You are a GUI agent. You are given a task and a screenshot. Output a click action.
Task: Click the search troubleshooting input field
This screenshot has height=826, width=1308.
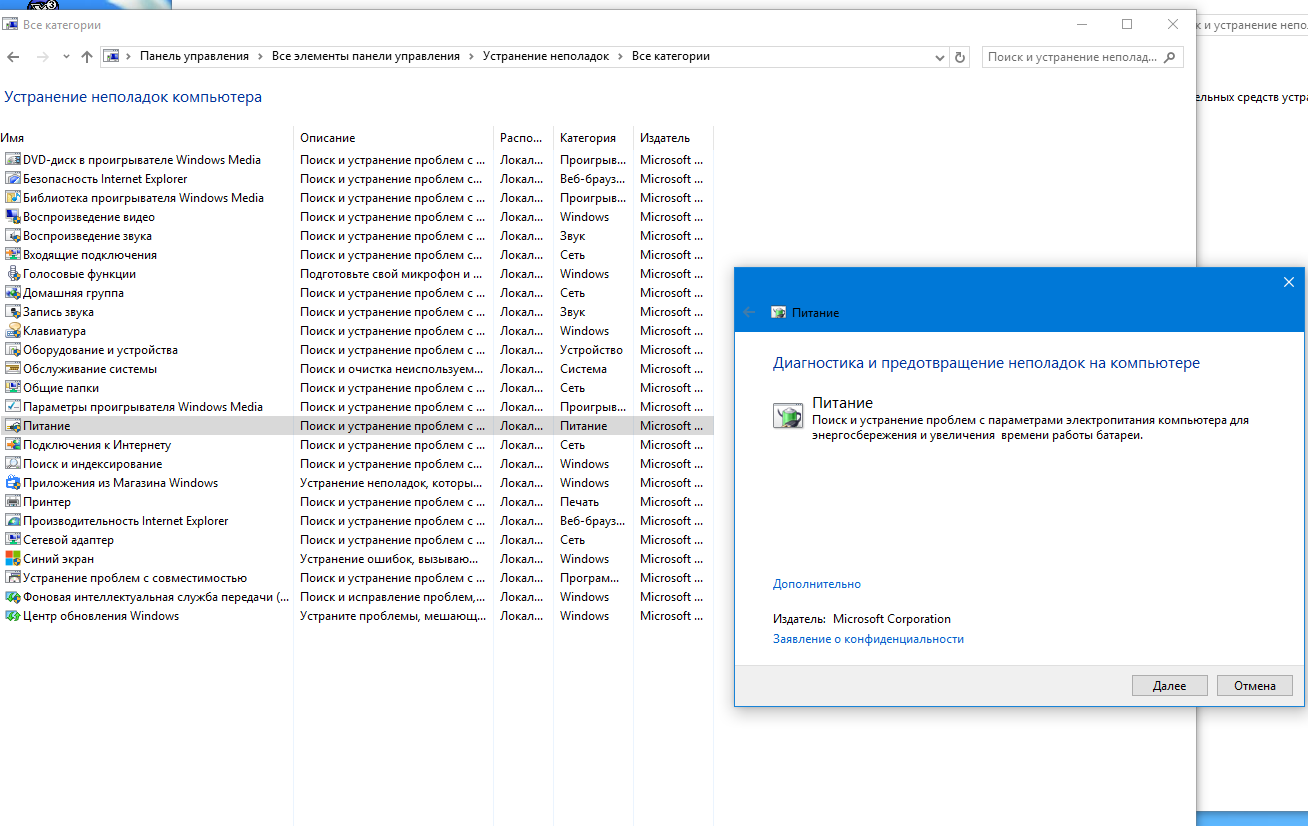[1072, 57]
